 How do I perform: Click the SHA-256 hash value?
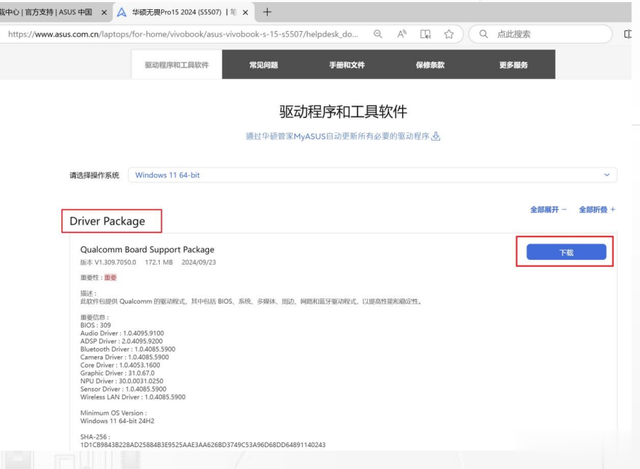(x=203, y=445)
